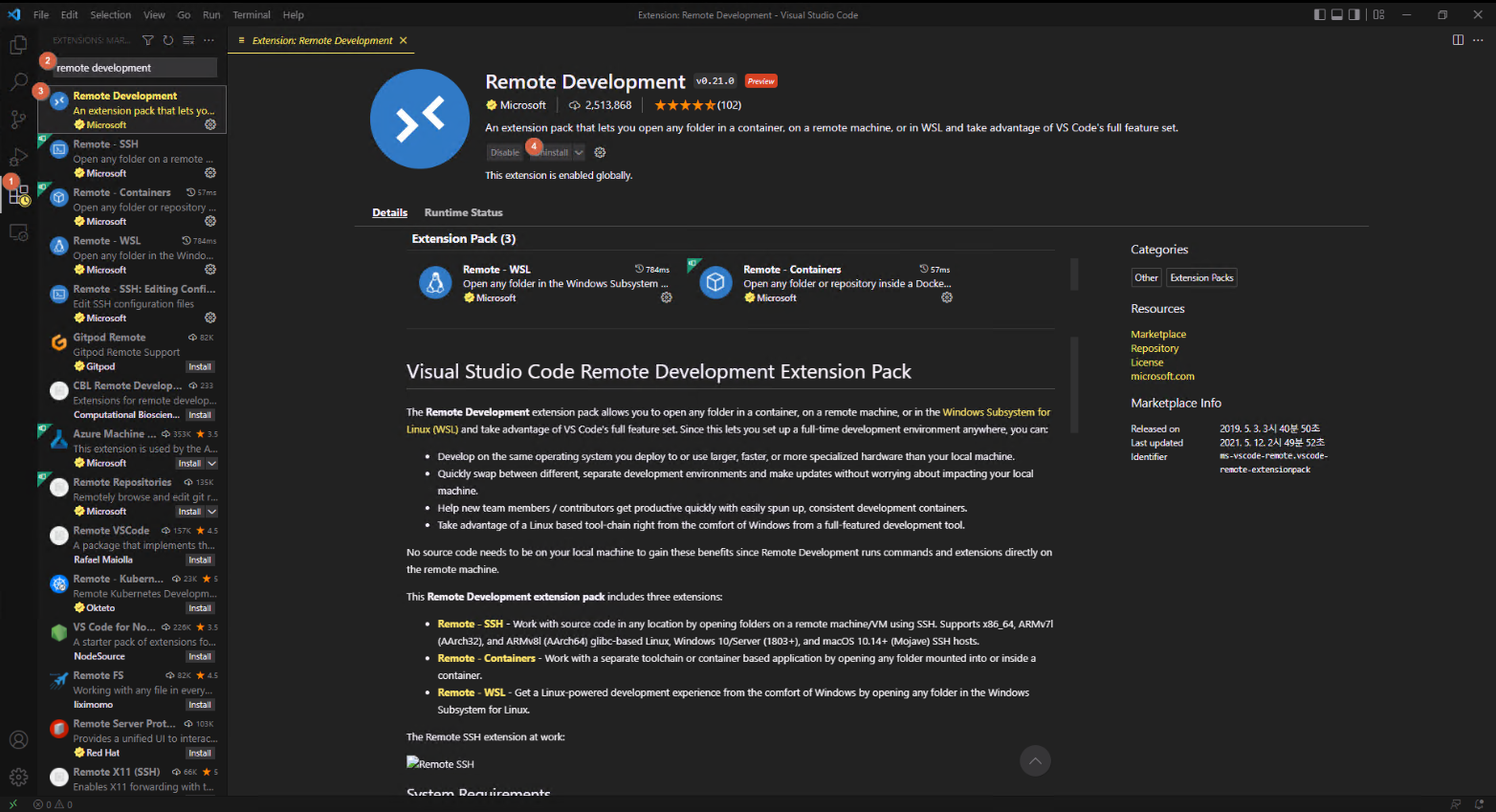
Task: Open the Repository resource link
Action: (x=1155, y=348)
